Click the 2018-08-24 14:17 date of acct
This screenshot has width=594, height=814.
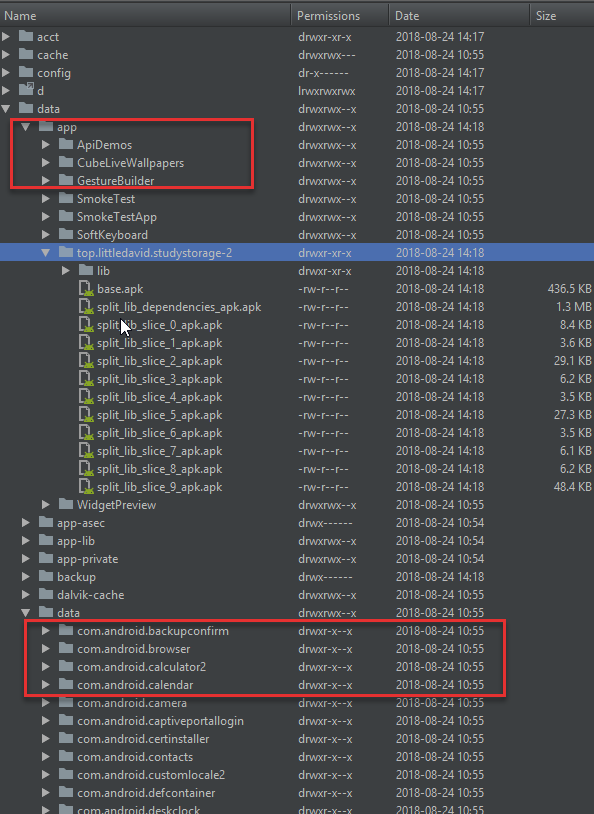pyautogui.click(x=440, y=37)
